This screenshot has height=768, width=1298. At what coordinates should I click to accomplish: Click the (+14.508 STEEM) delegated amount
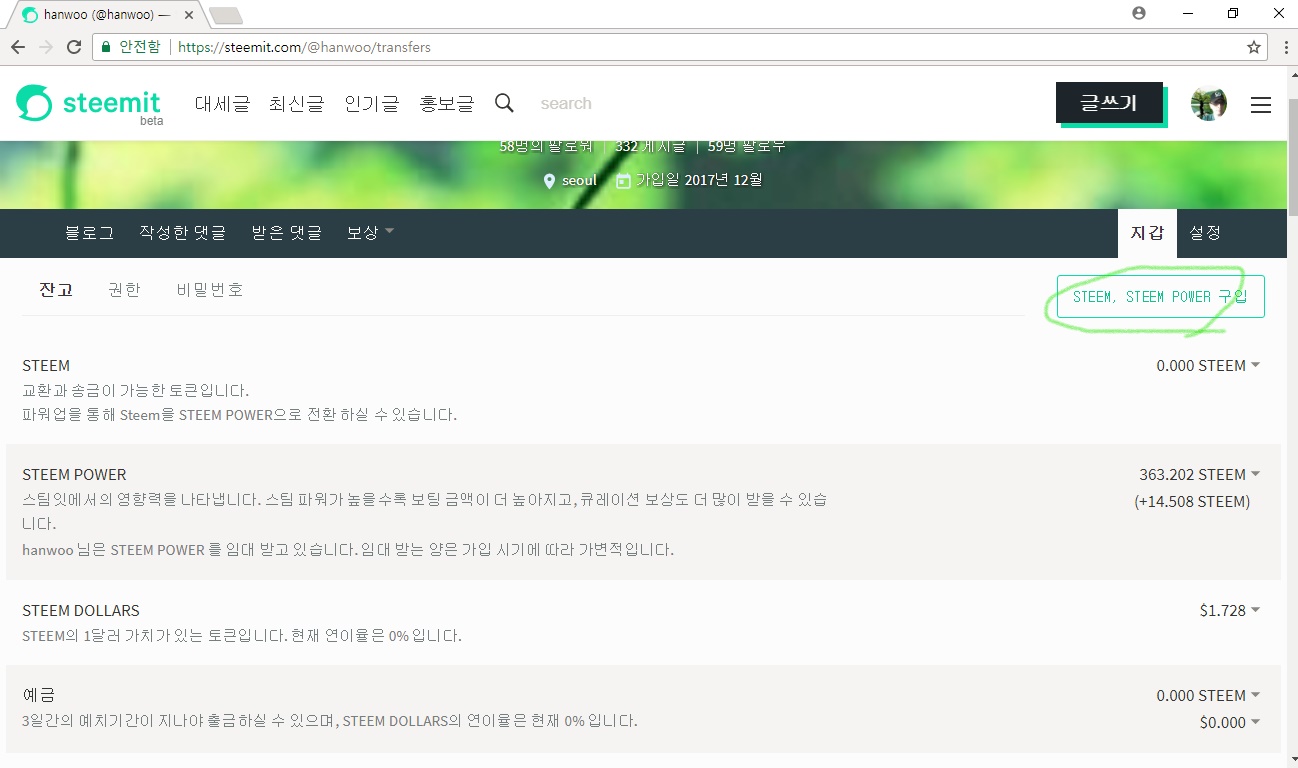(x=1192, y=501)
